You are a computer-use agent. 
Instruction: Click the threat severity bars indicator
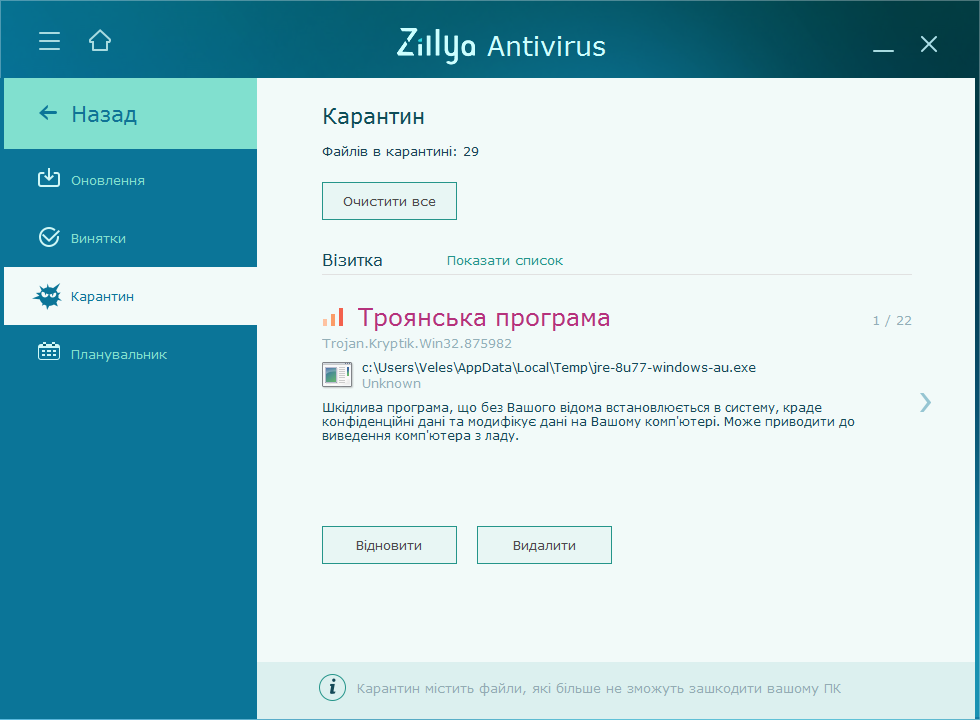tap(333, 316)
